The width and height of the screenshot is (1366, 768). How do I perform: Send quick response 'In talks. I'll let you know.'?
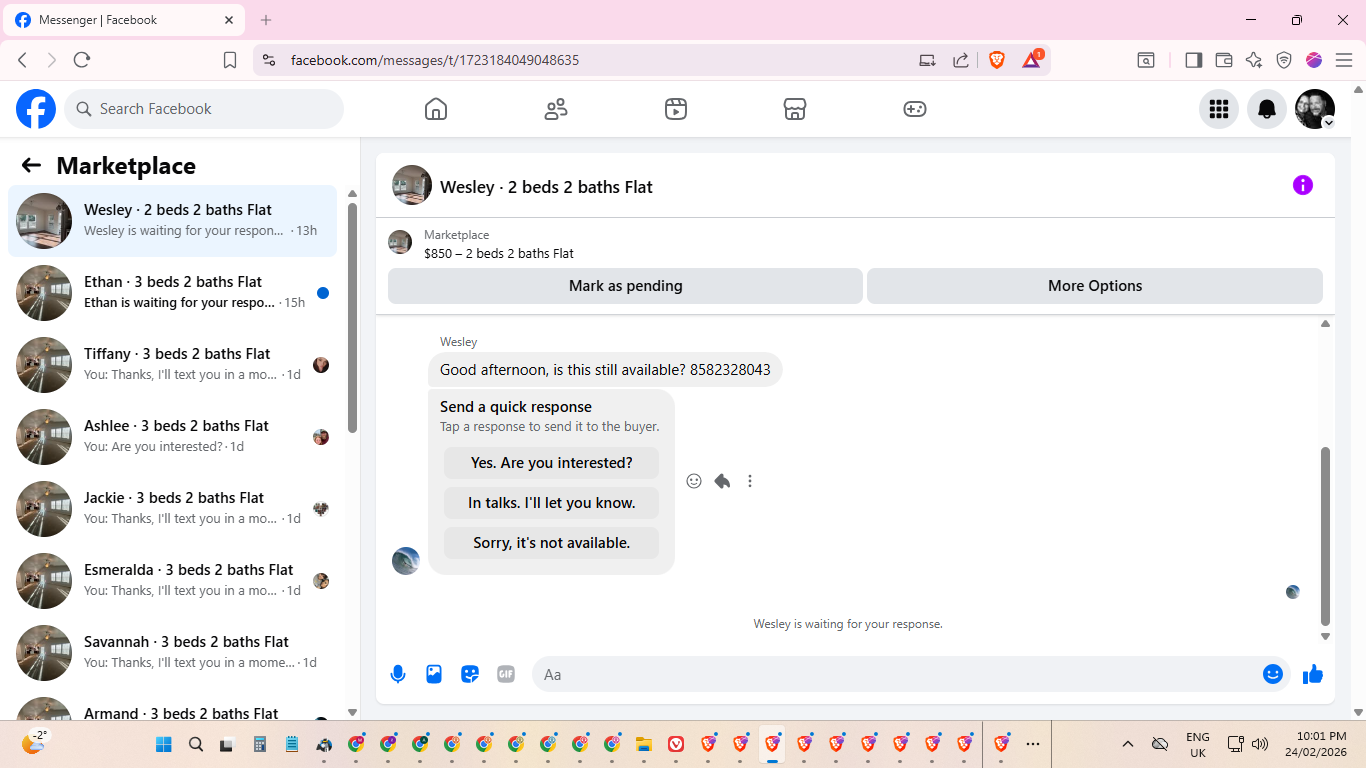click(x=552, y=503)
